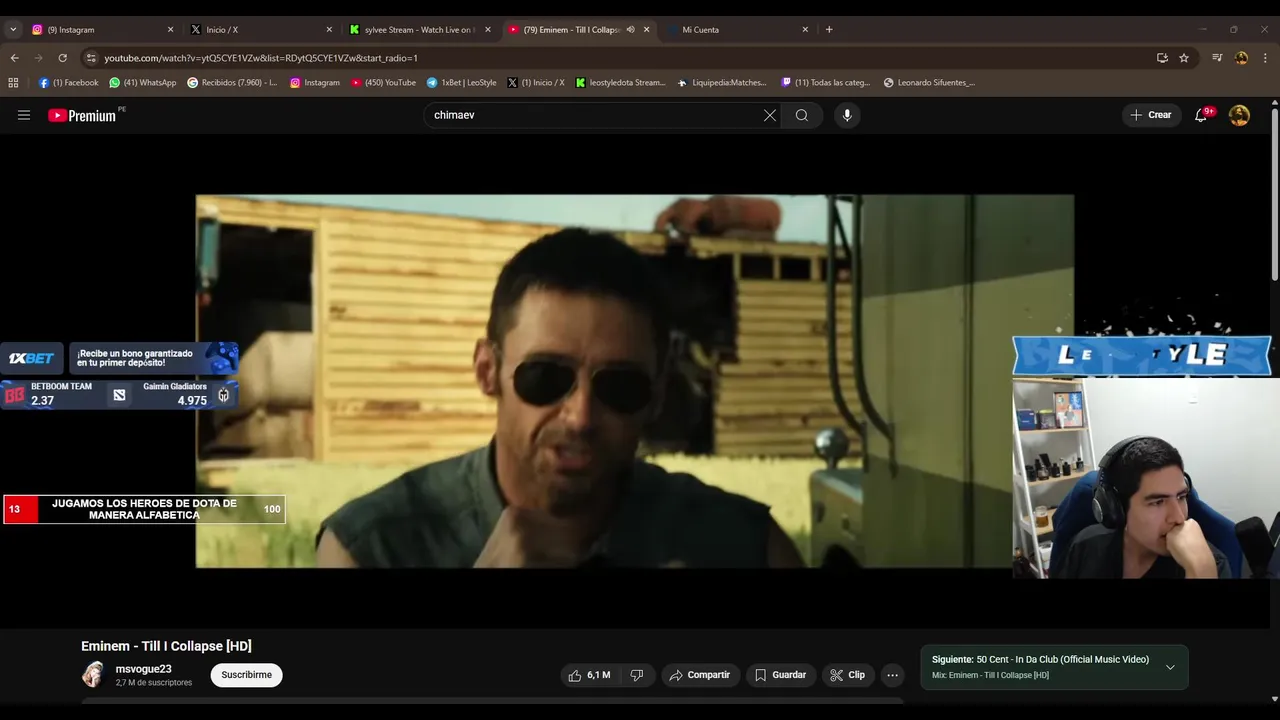
Task: Bookmark this page with the star icon
Action: pyautogui.click(x=1184, y=58)
